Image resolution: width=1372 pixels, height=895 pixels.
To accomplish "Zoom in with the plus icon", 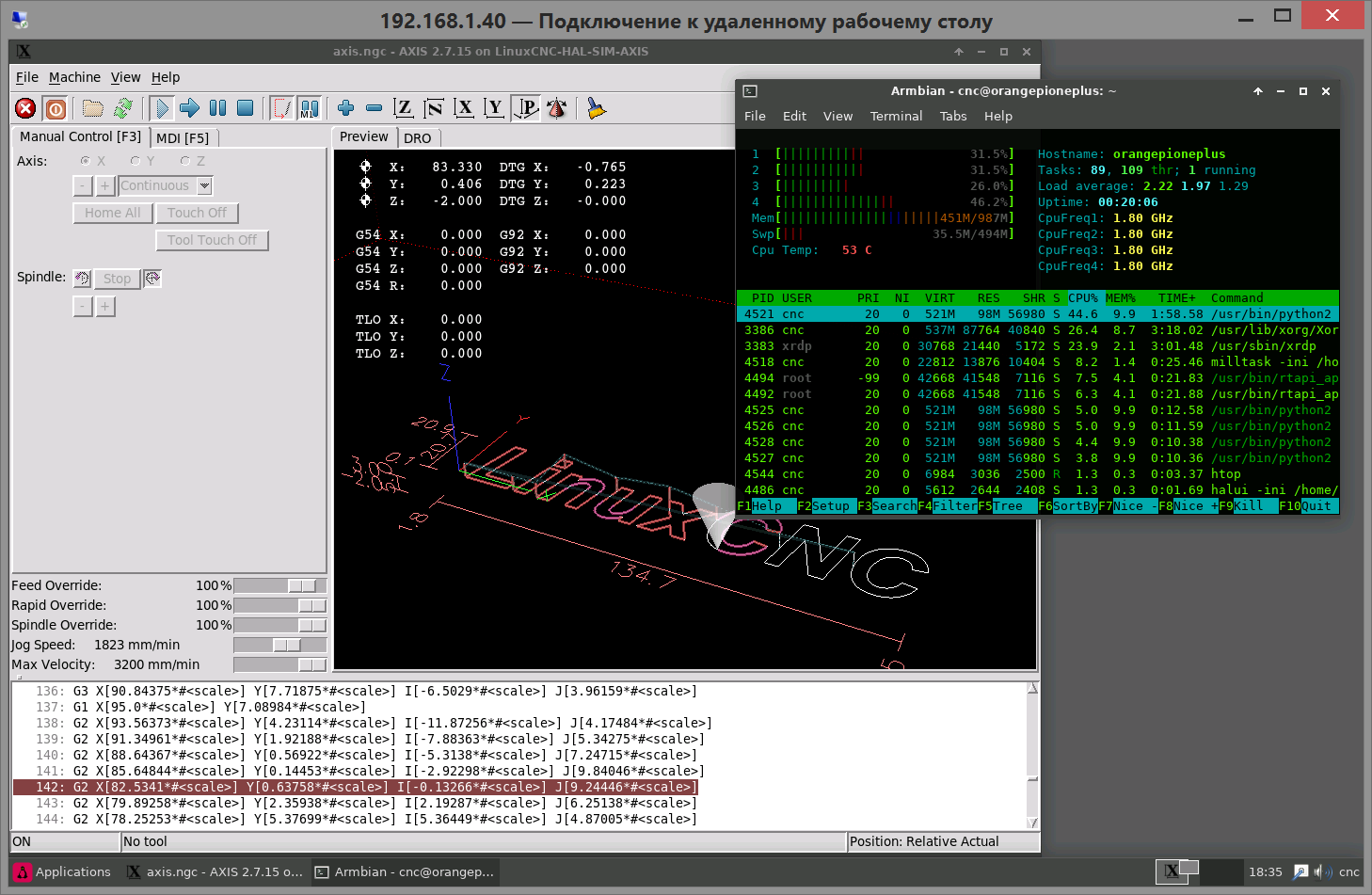I will click(345, 108).
